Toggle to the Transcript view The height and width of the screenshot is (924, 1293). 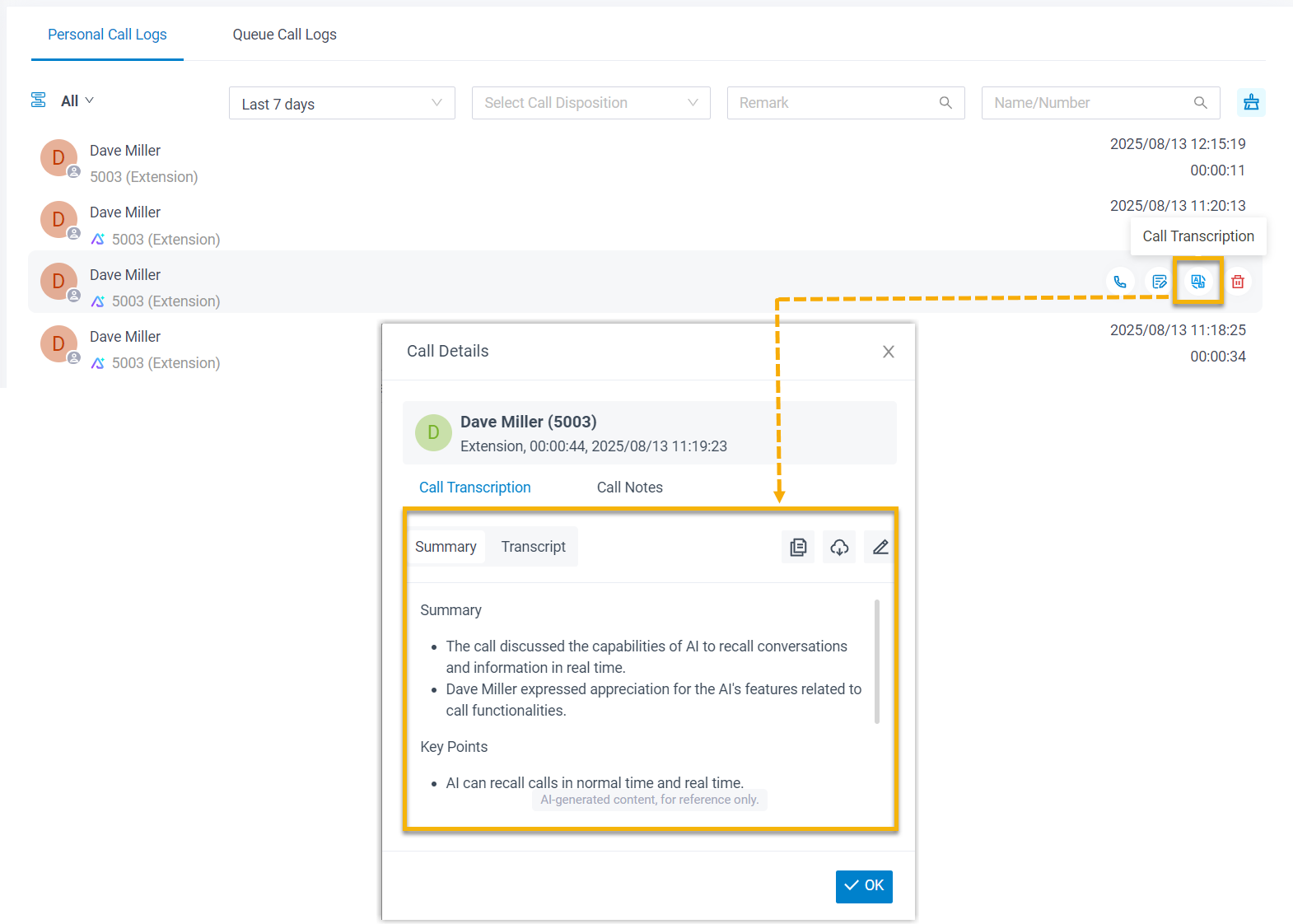tap(533, 547)
